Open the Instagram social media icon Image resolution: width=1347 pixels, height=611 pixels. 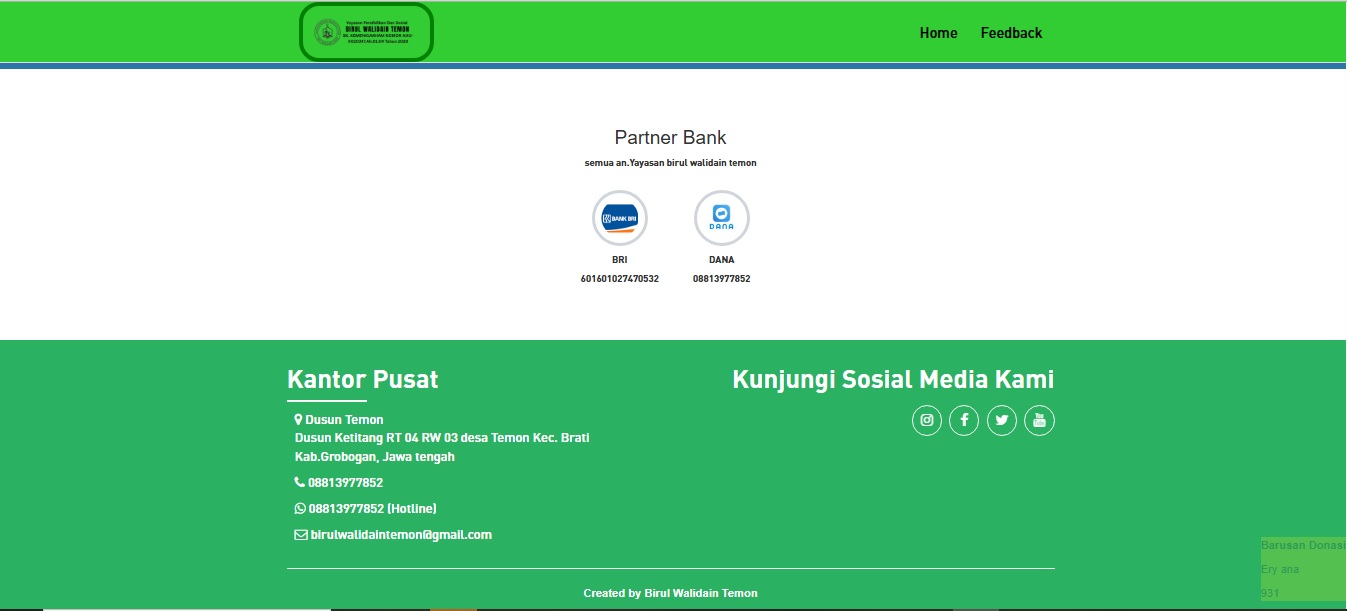(x=927, y=421)
